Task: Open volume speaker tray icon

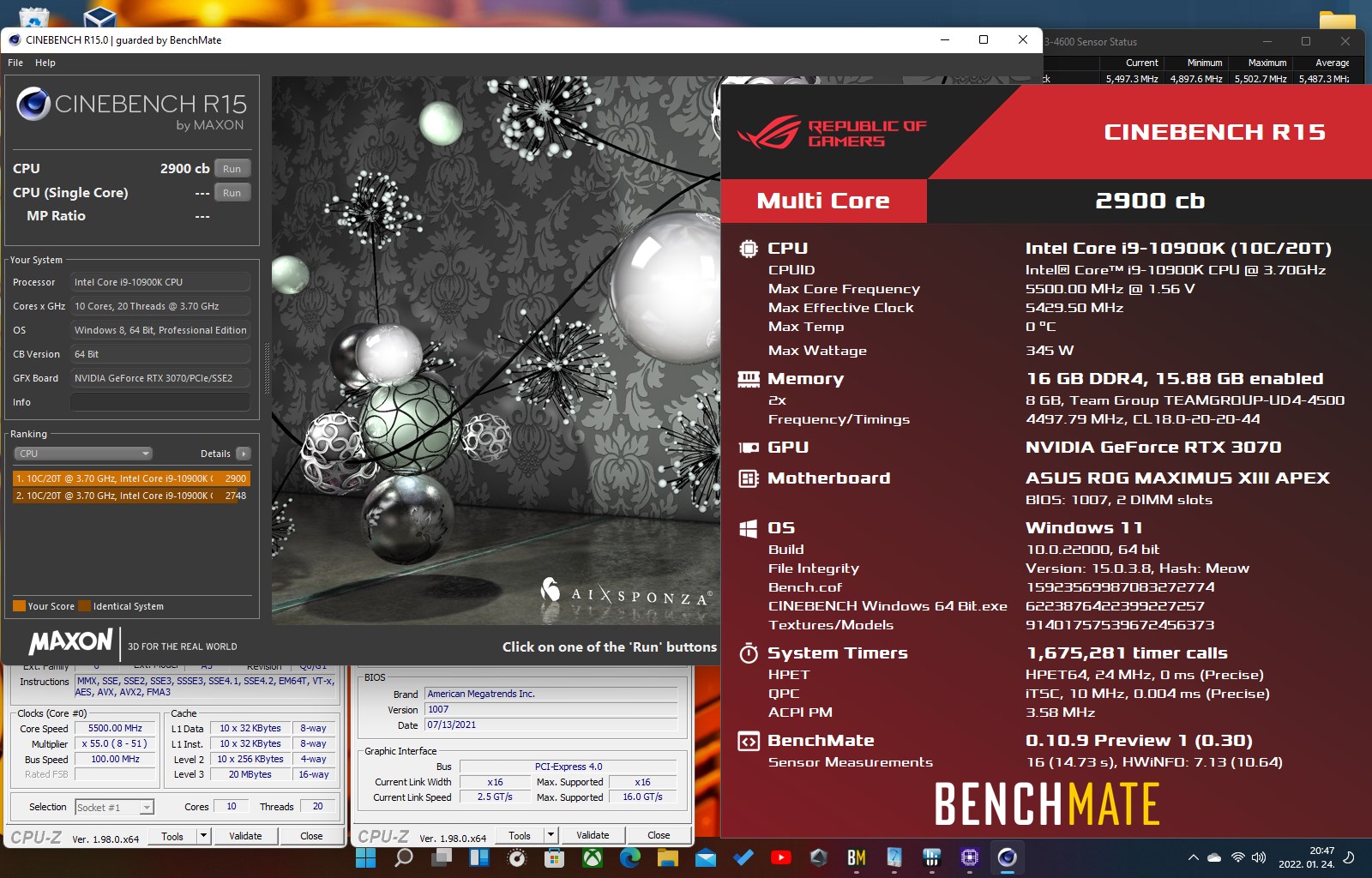Action: pos(1259,857)
